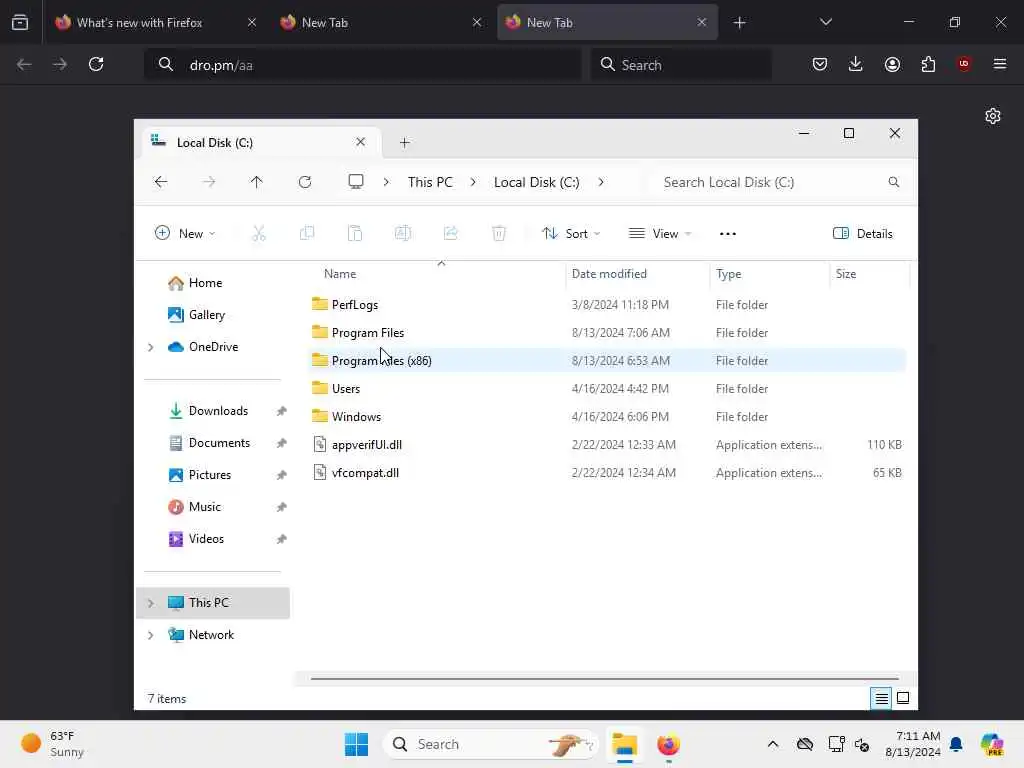Reload the Firefox page
This screenshot has height=768, width=1024.
click(96, 64)
